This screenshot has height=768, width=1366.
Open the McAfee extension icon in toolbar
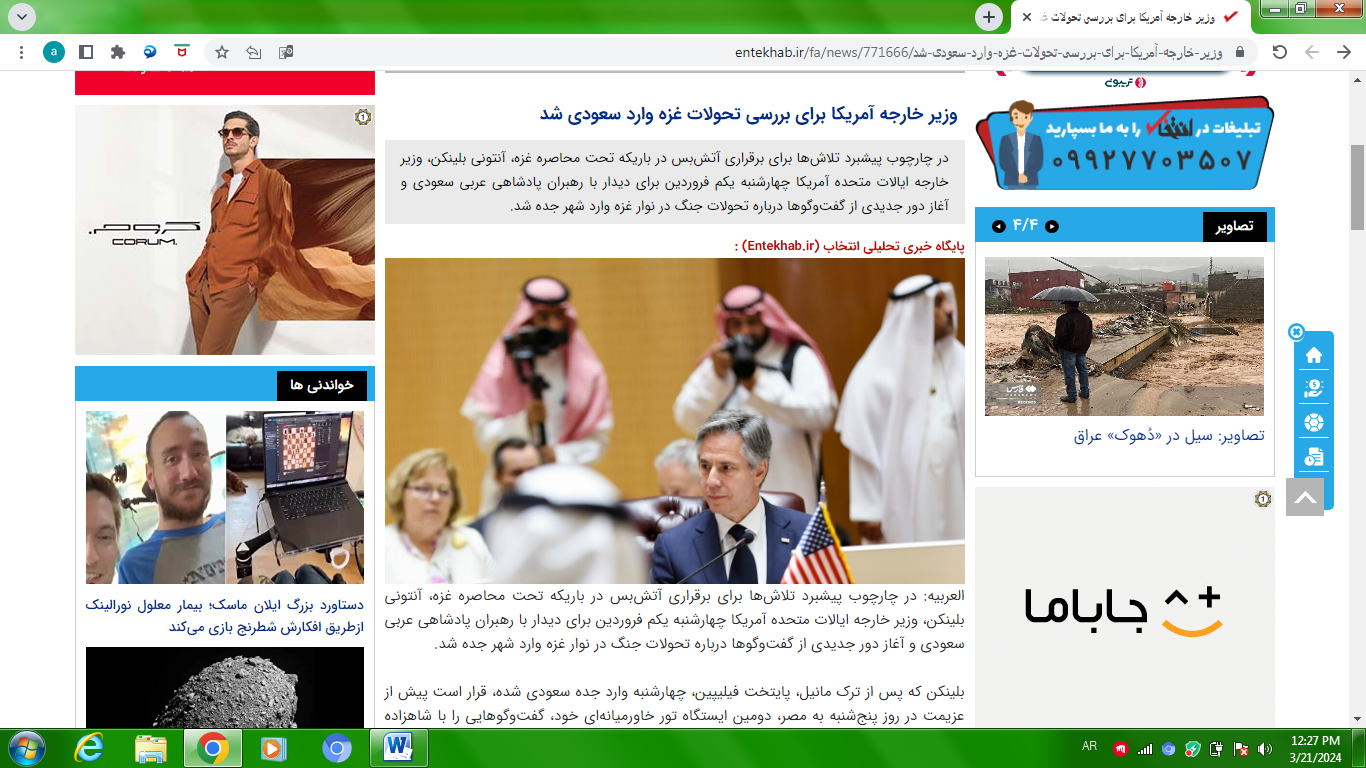click(181, 52)
